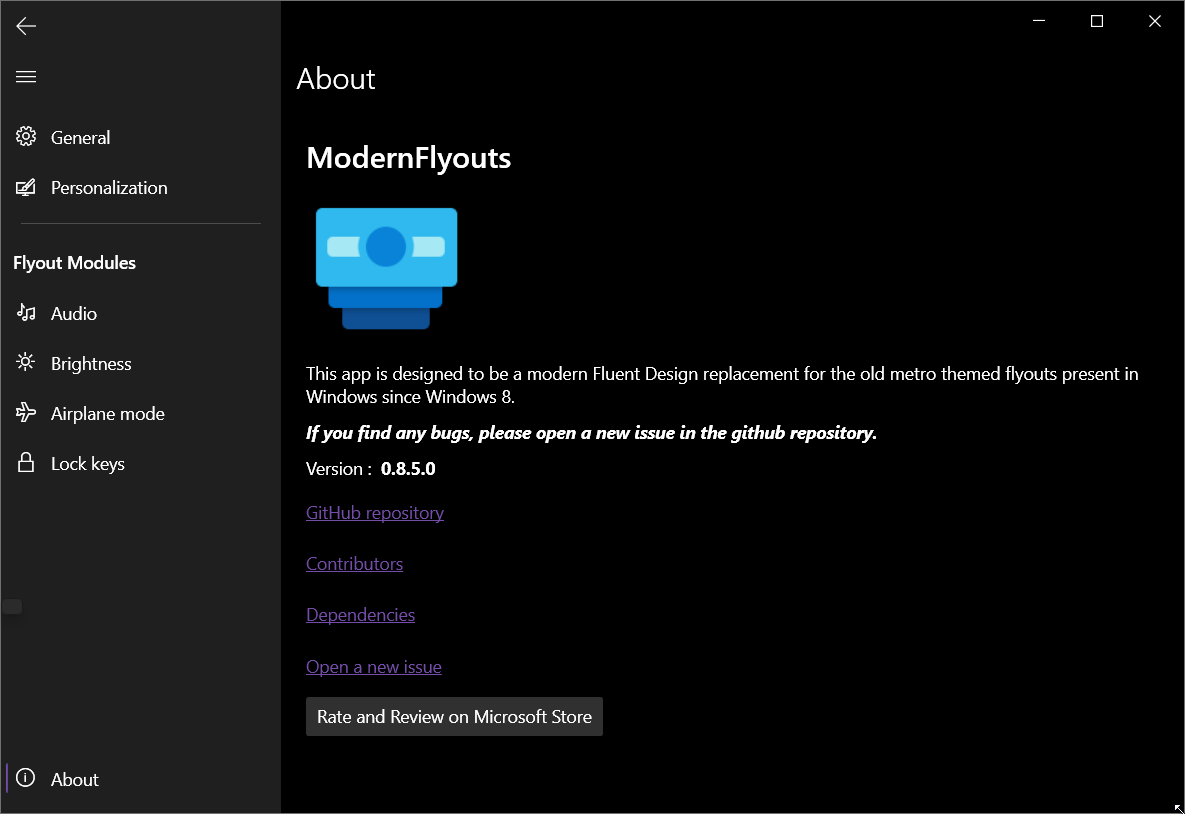
Task: Open the Audio flyout module settings
Action: click(x=141, y=313)
